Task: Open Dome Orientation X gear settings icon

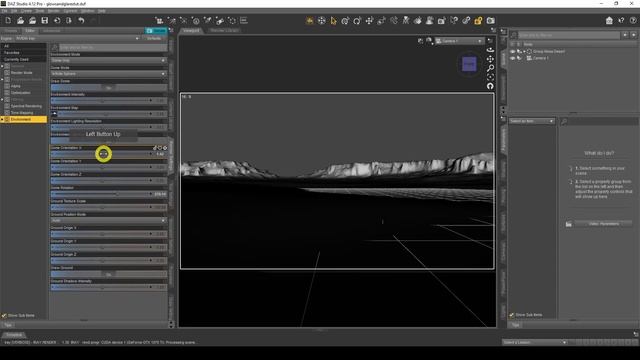Action: pyautogui.click(x=165, y=148)
